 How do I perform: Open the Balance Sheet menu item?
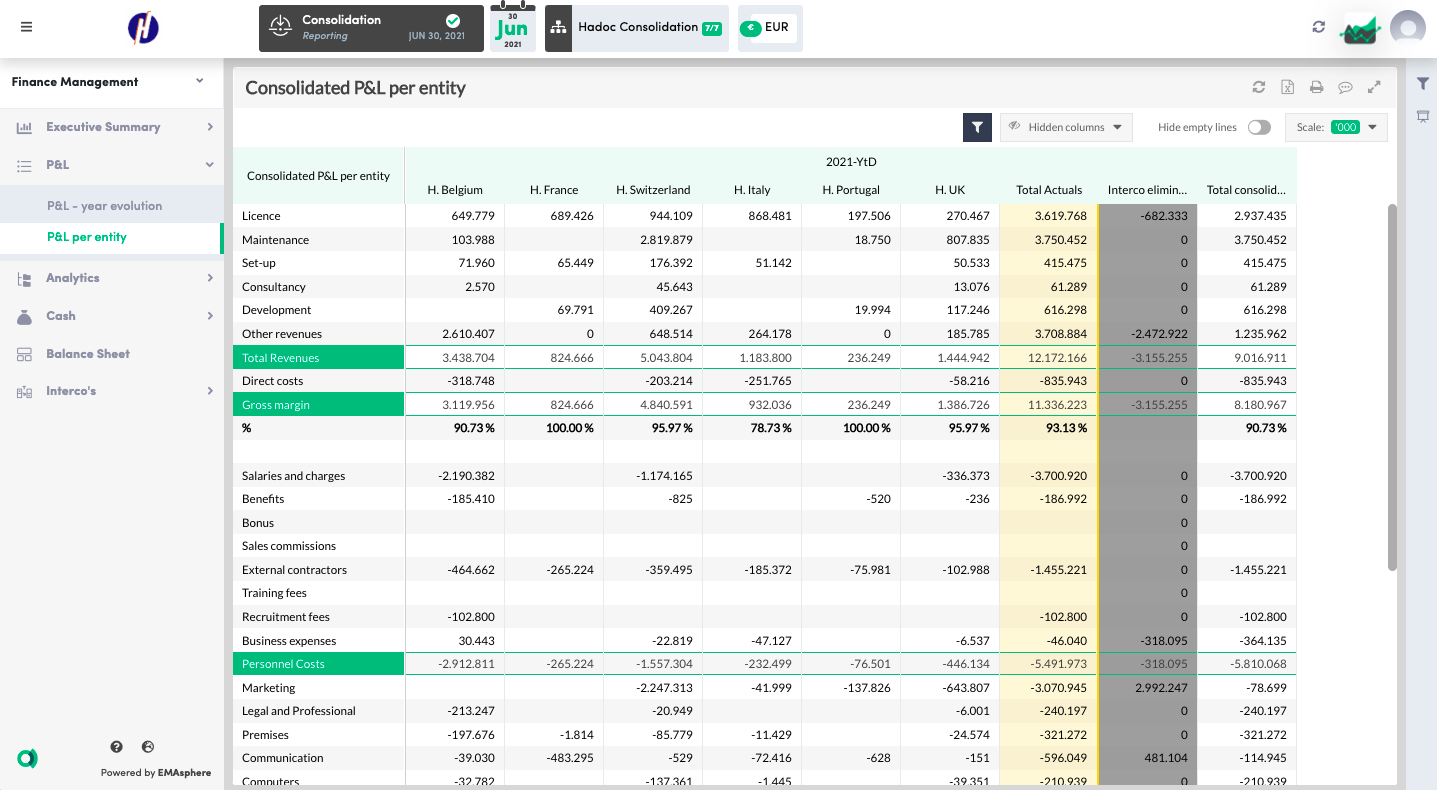coord(88,354)
